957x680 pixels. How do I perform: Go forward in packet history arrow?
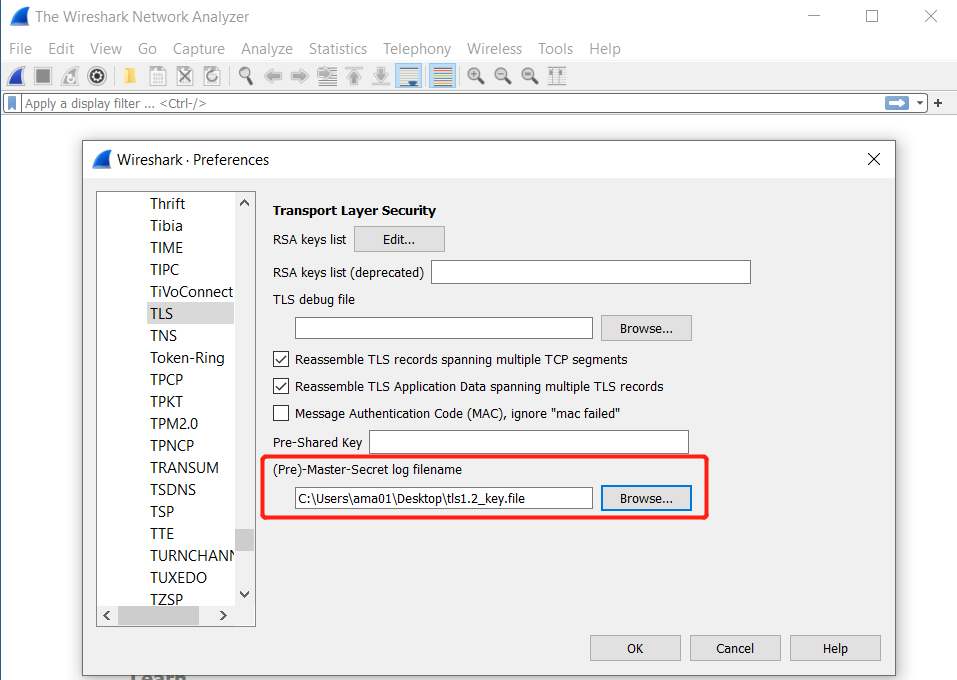coord(300,76)
